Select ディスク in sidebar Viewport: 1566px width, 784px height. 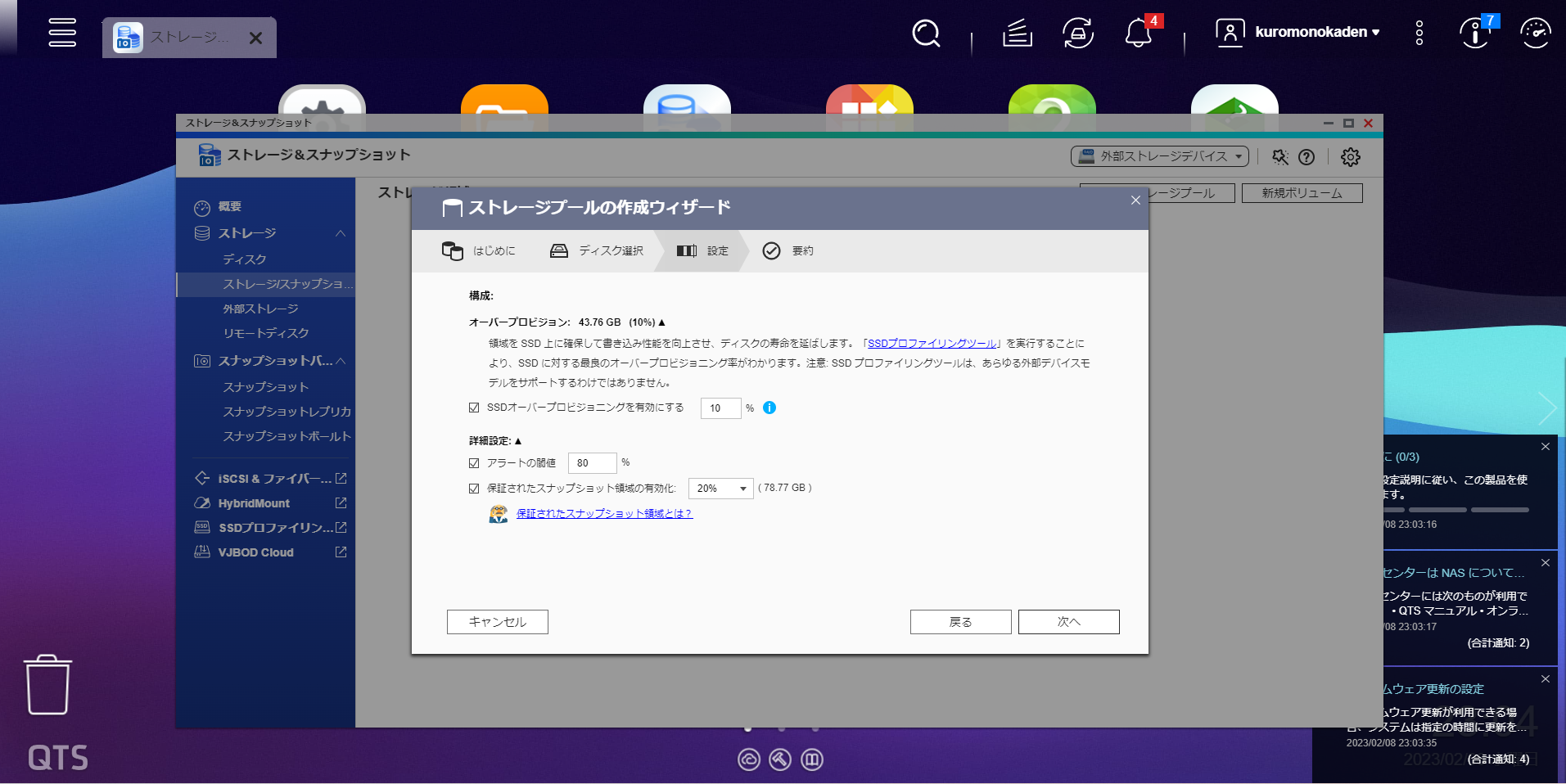pos(245,259)
